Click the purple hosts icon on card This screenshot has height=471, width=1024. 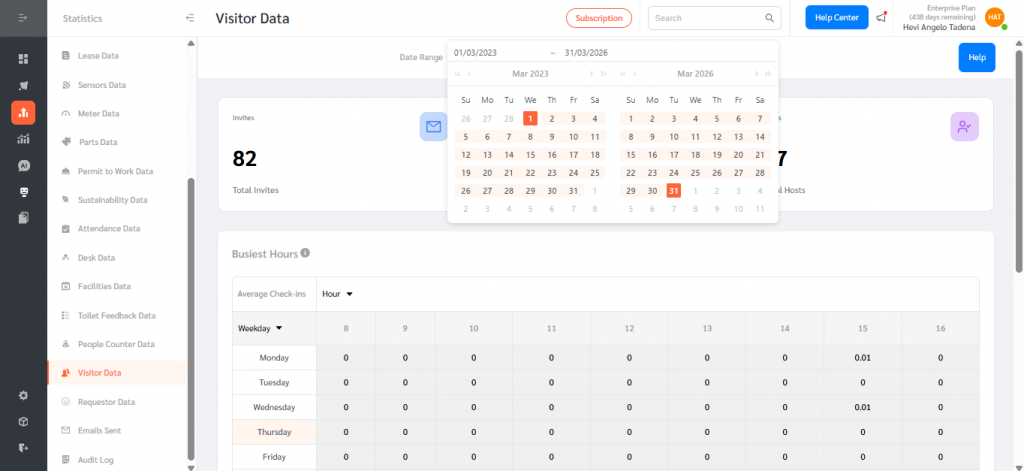(x=964, y=126)
